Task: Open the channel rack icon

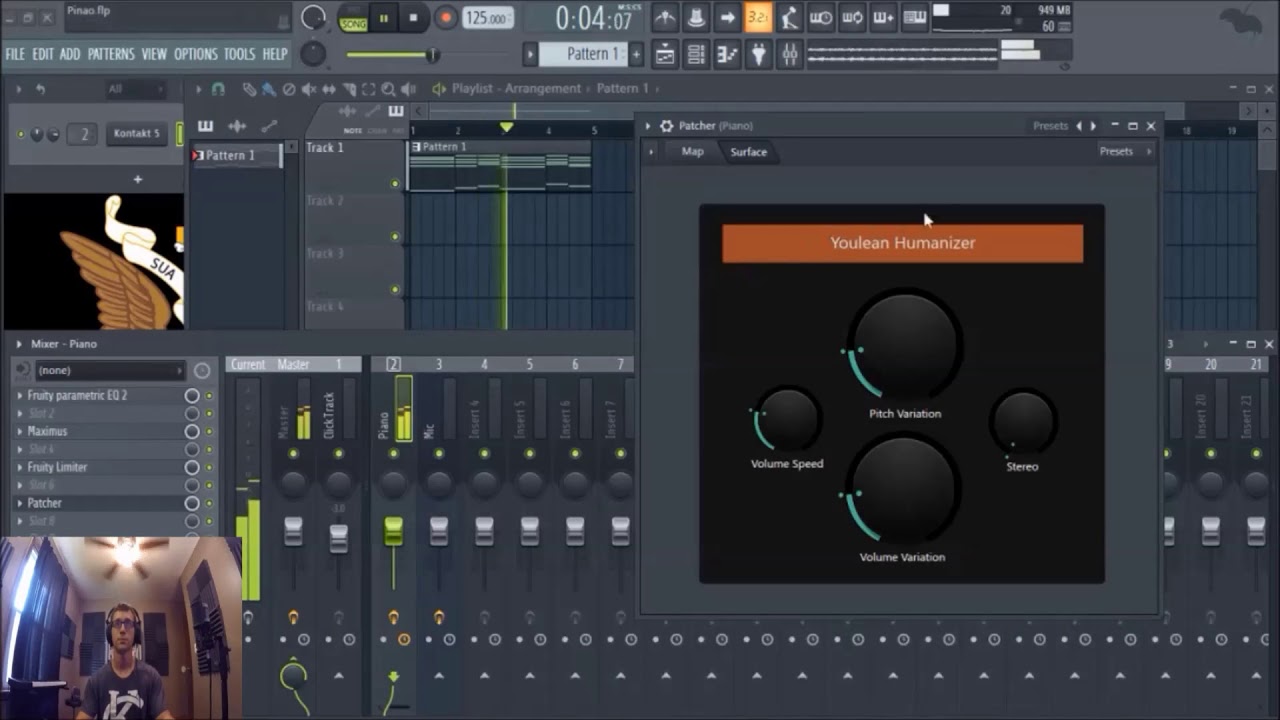Action: [x=697, y=54]
